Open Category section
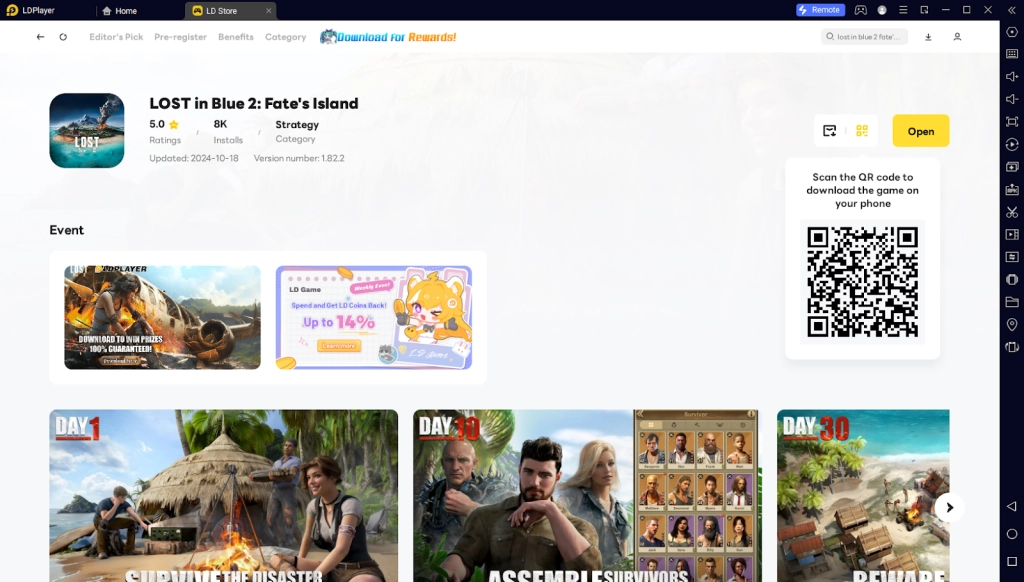 point(285,37)
